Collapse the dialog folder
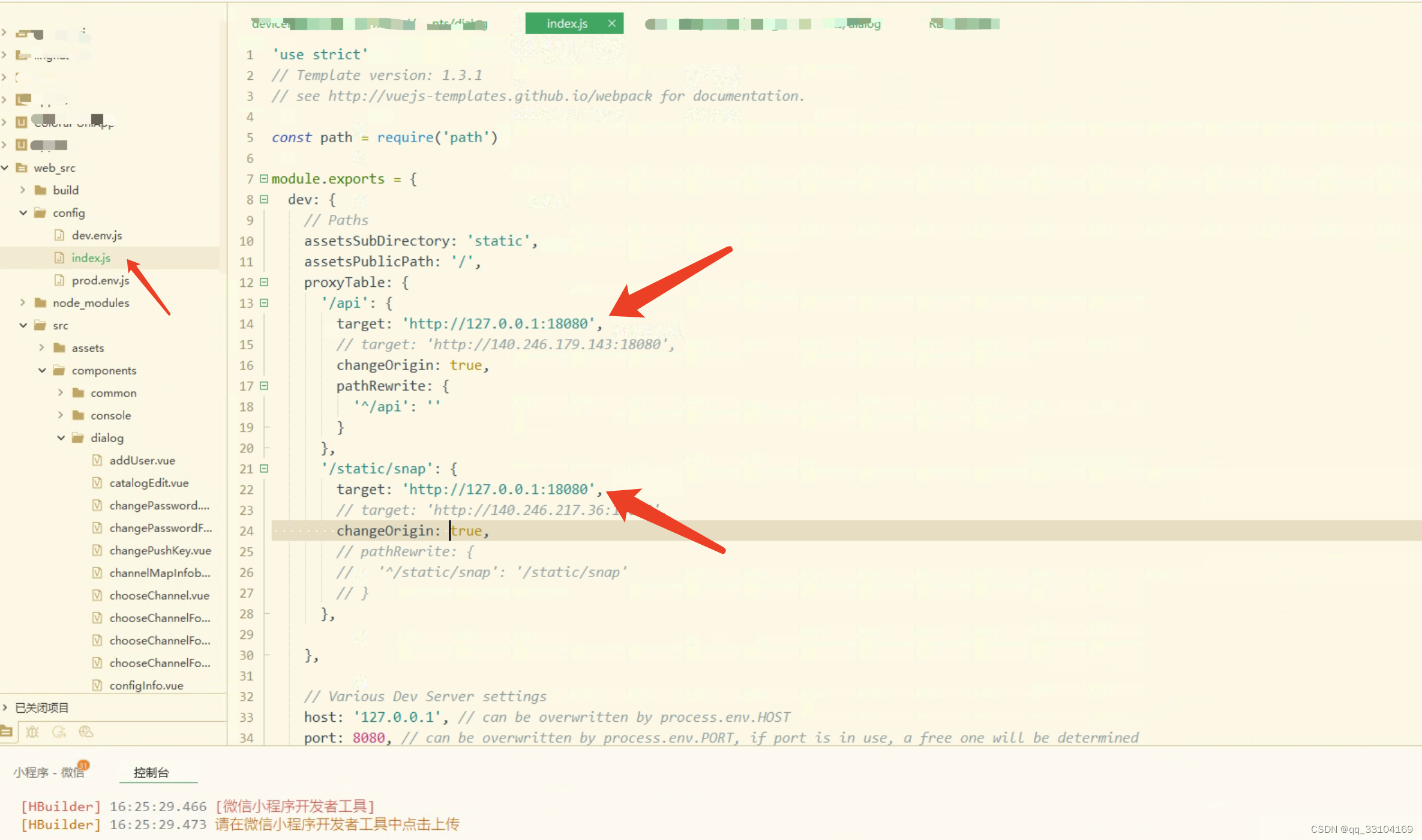The image size is (1422, 840). tap(60, 437)
